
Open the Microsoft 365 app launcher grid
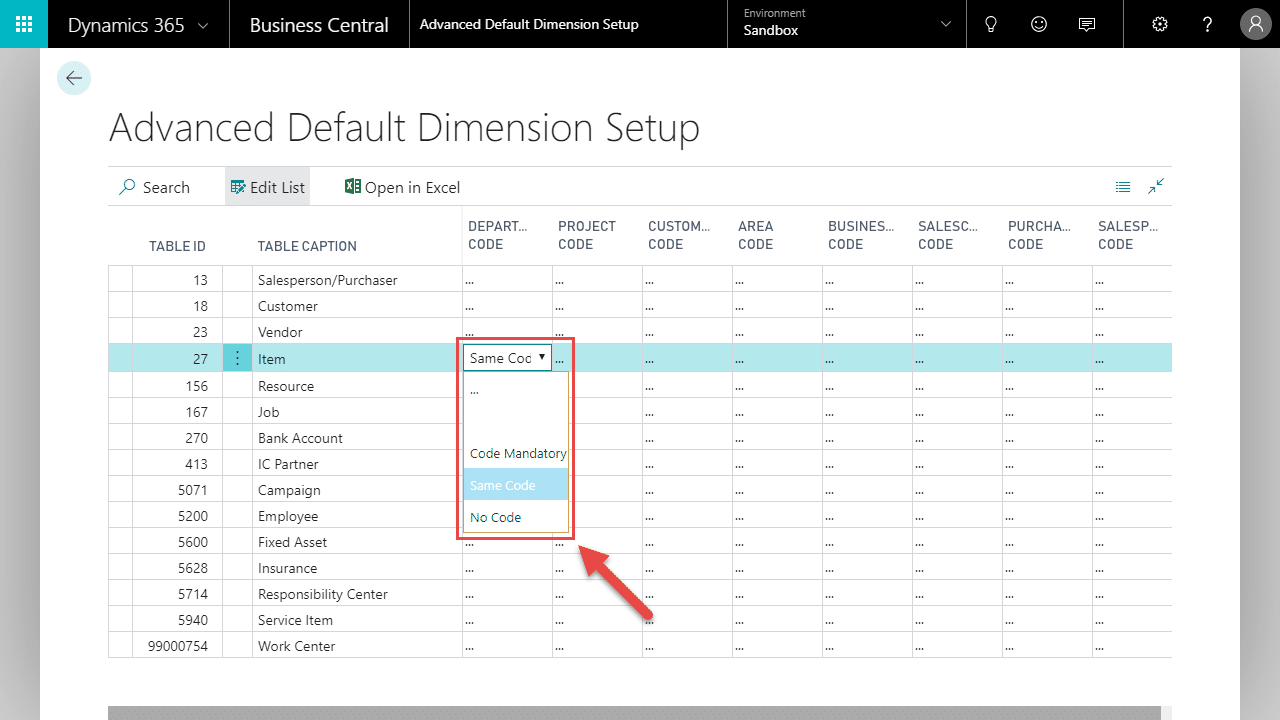(x=23, y=23)
